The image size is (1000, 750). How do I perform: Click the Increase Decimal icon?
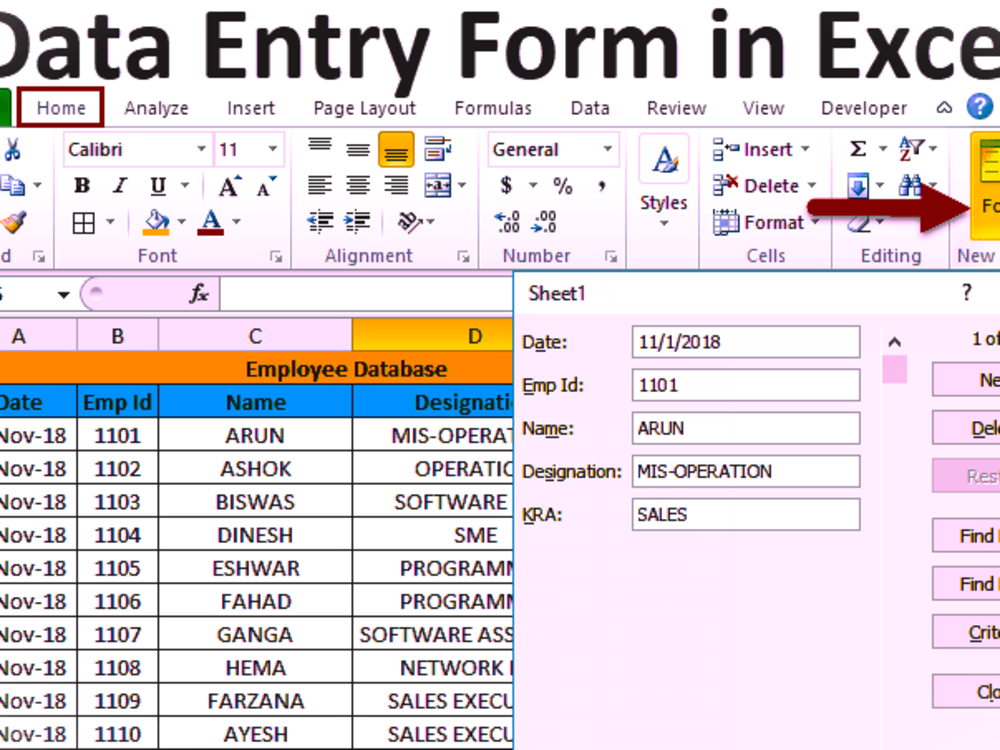[x=508, y=222]
